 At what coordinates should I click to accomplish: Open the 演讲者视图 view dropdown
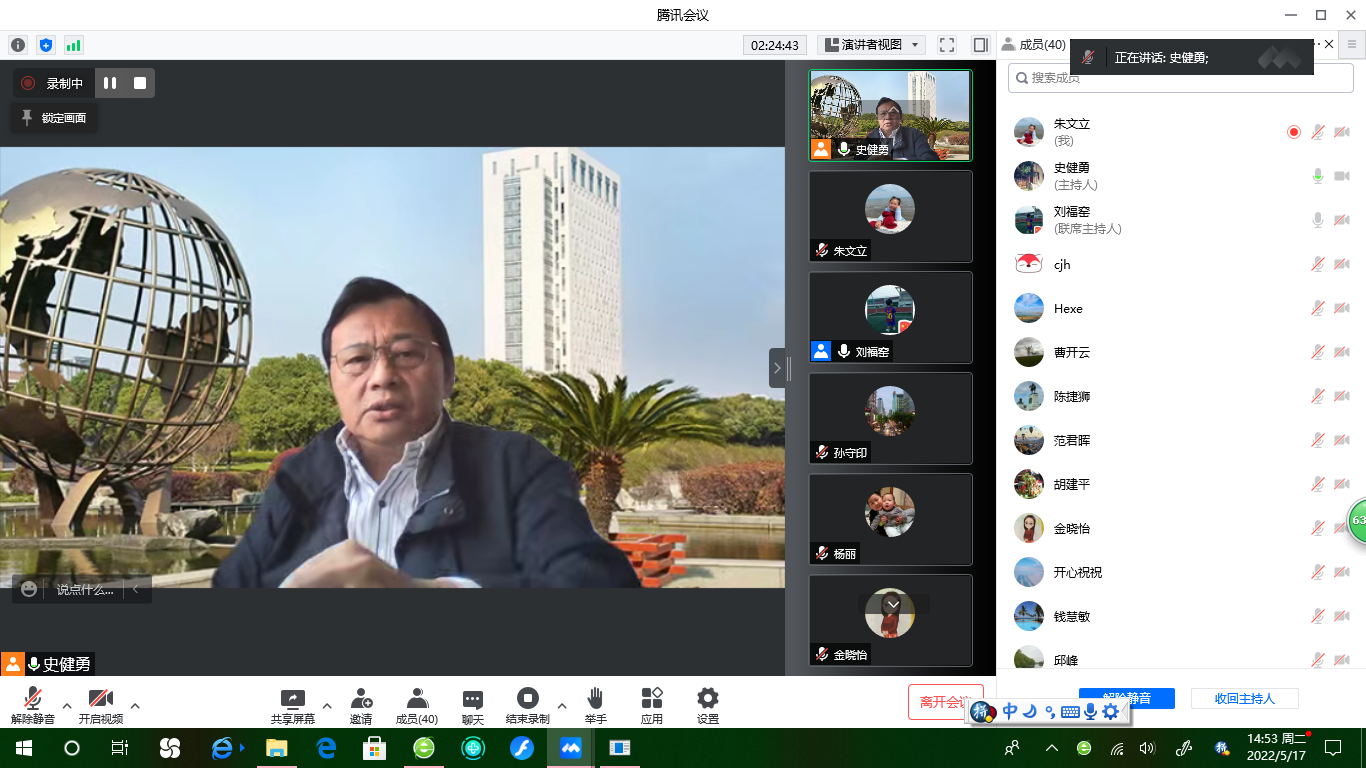click(x=871, y=45)
